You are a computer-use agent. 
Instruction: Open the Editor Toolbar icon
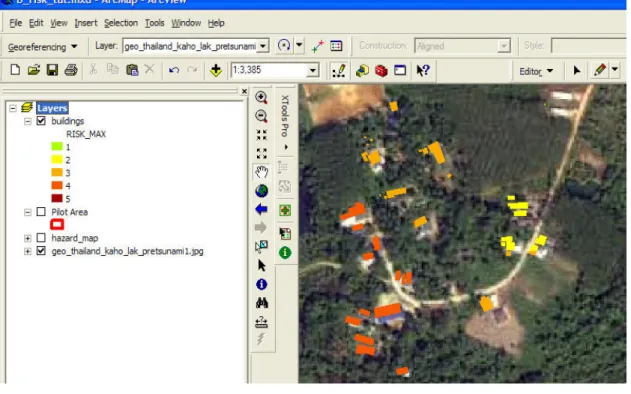339,70
